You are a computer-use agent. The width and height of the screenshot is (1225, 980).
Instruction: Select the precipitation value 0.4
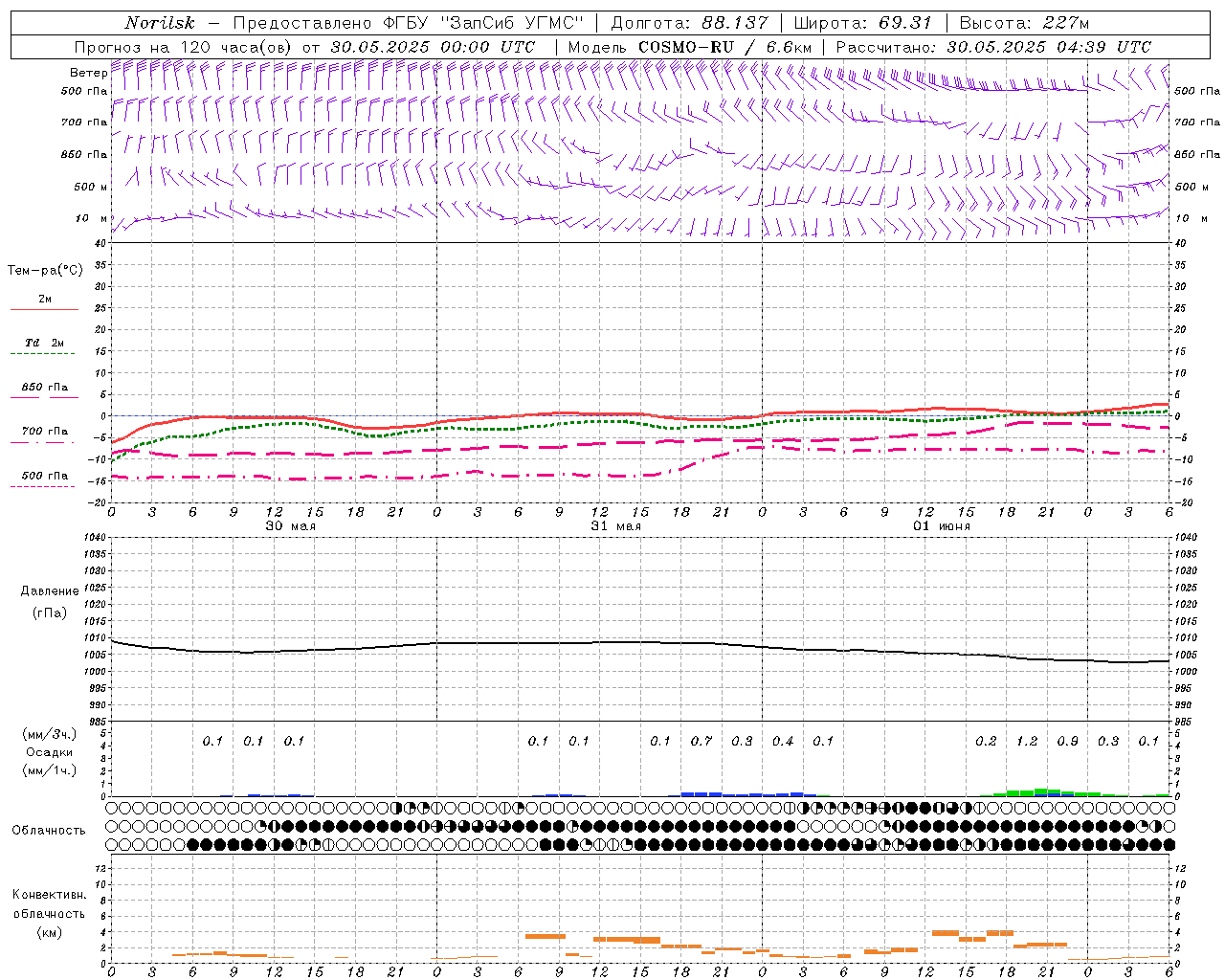783,742
